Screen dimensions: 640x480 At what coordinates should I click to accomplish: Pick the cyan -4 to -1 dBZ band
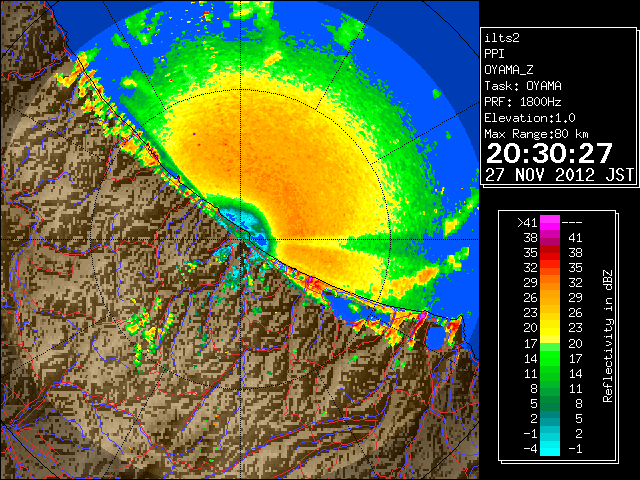point(550,449)
